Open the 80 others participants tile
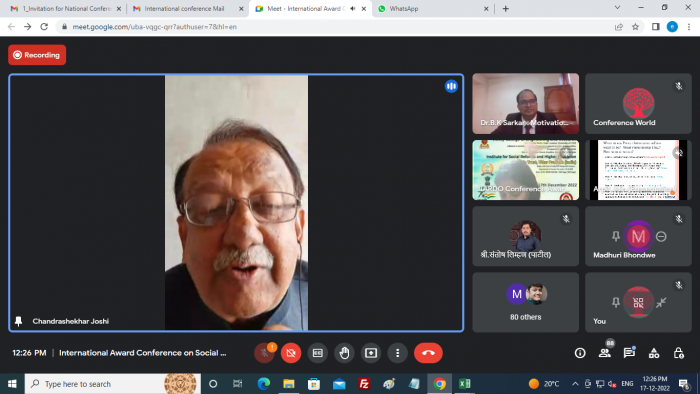Viewport: 700px width, 394px height. (x=525, y=302)
